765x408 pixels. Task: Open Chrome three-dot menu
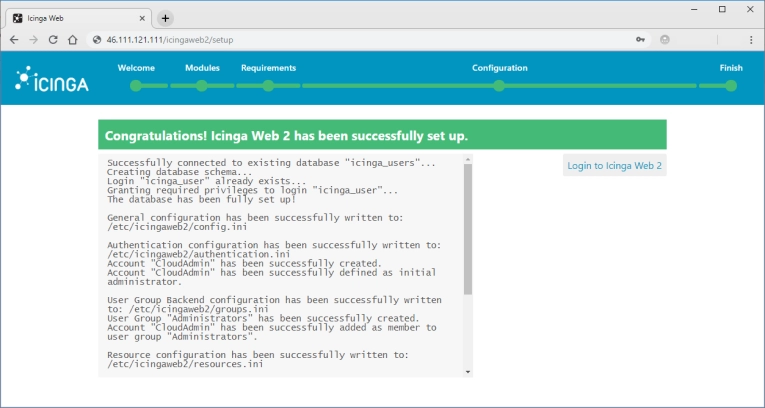coord(751,40)
